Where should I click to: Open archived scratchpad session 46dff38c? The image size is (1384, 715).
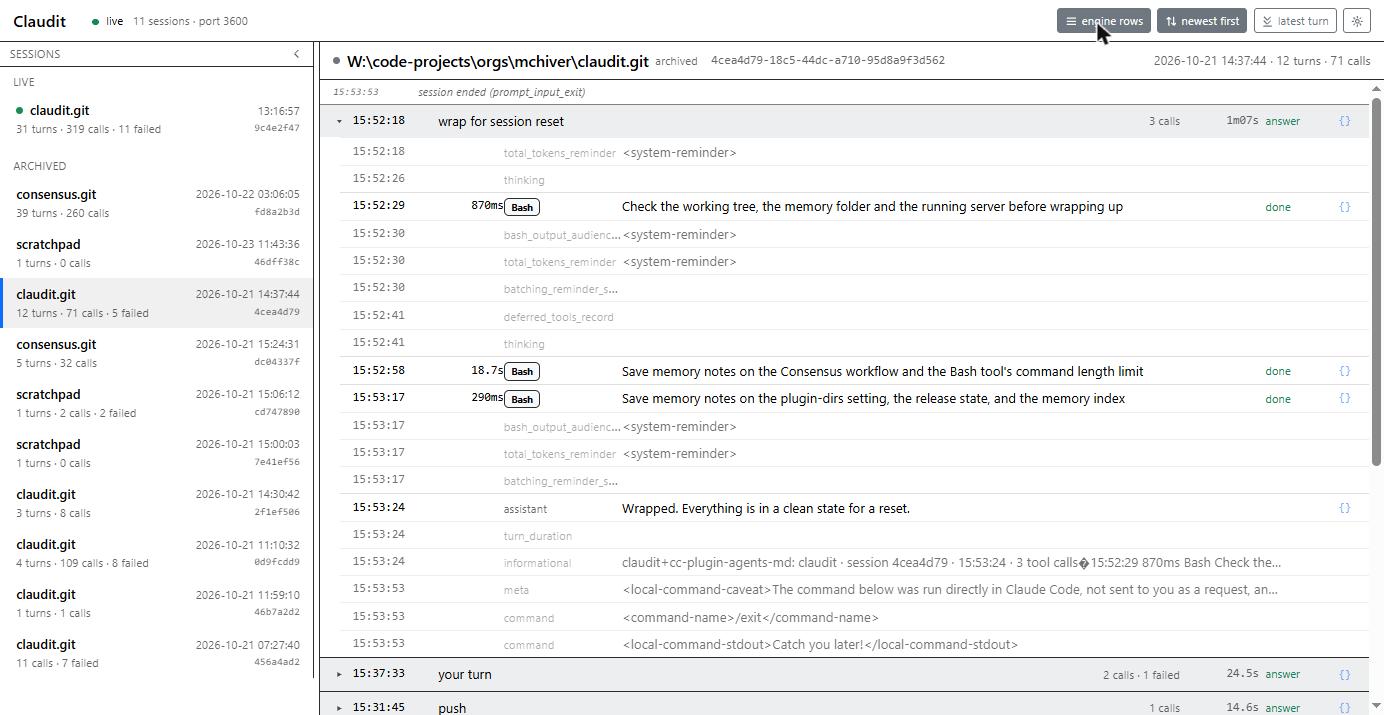(x=157, y=253)
